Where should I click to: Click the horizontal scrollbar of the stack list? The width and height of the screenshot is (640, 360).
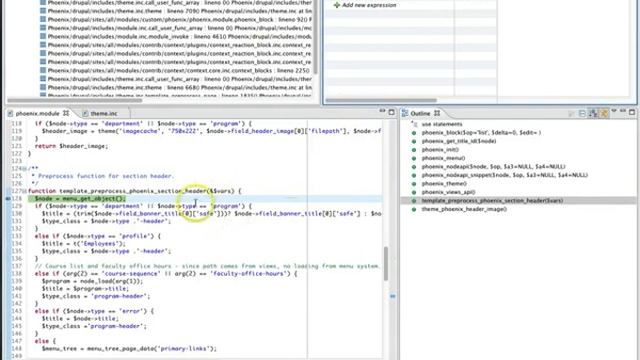click(75, 100)
